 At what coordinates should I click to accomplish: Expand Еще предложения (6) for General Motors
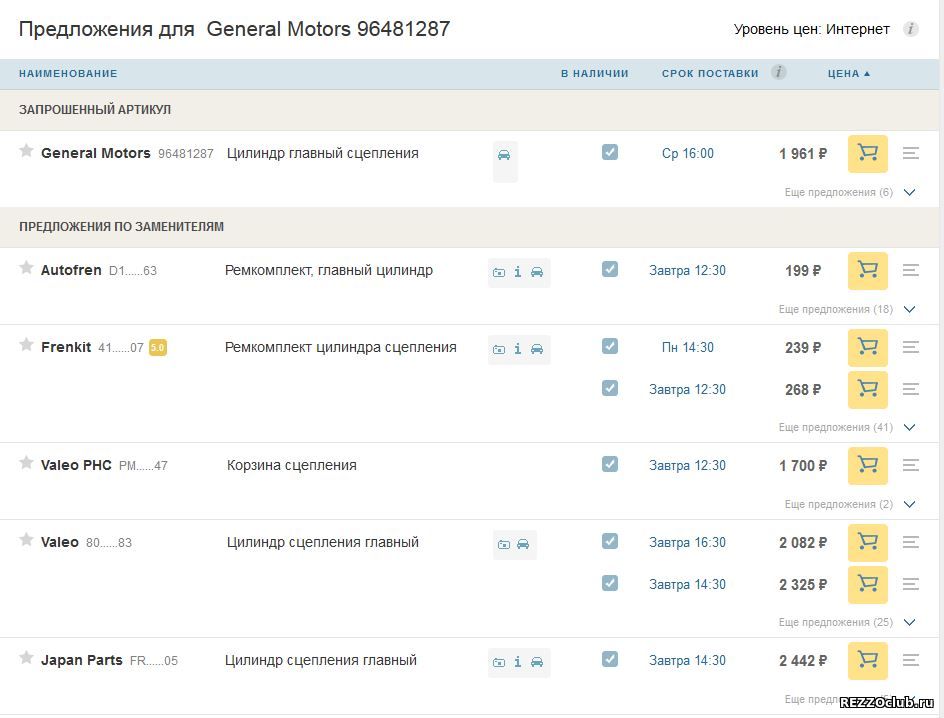pyautogui.click(x=849, y=192)
